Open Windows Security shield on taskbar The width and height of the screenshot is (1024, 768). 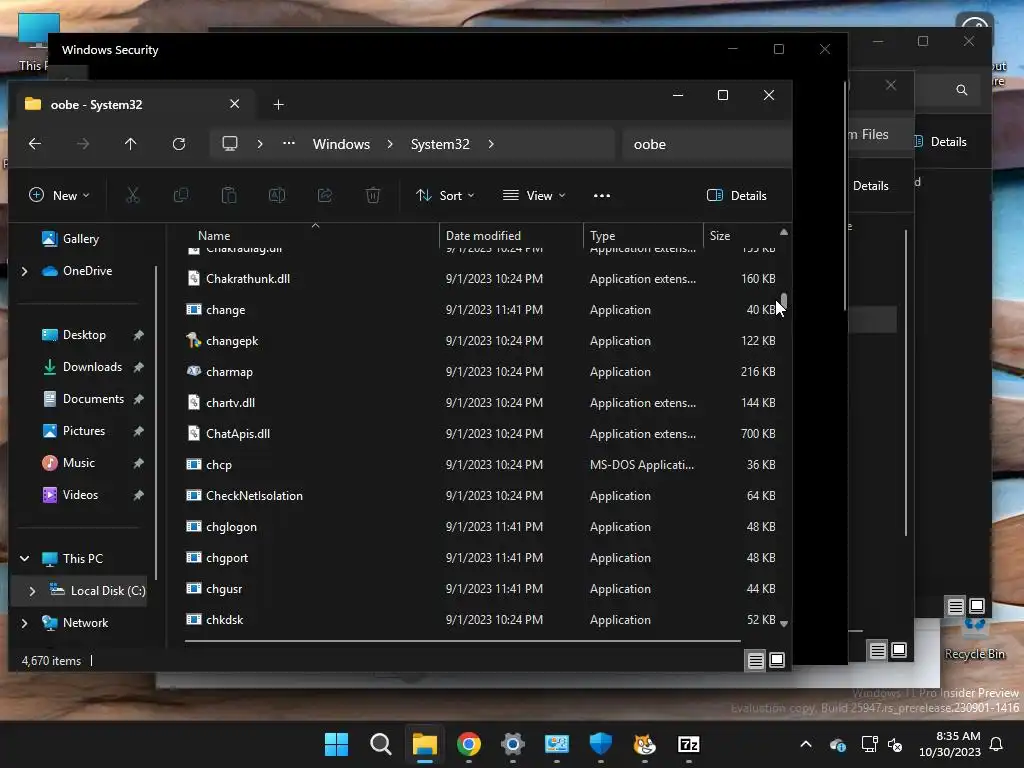pyautogui.click(x=600, y=744)
